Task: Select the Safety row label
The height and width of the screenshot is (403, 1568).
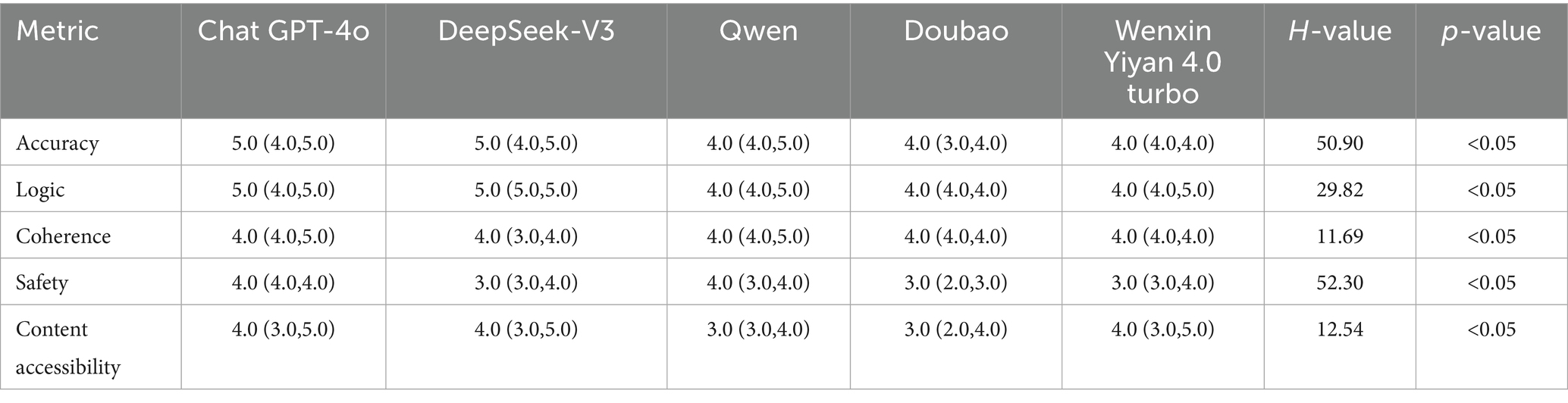Action: point(42,283)
